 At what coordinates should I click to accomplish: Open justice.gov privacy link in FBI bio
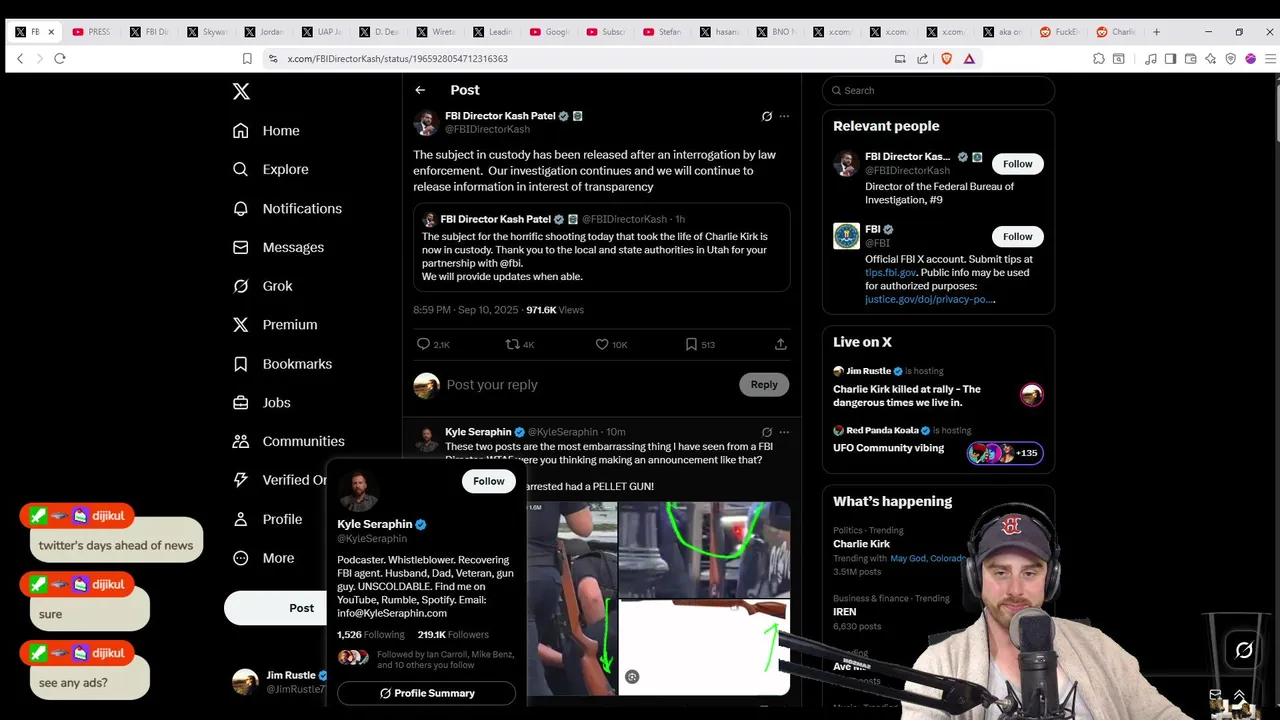pyautogui.click(x=930, y=300)
